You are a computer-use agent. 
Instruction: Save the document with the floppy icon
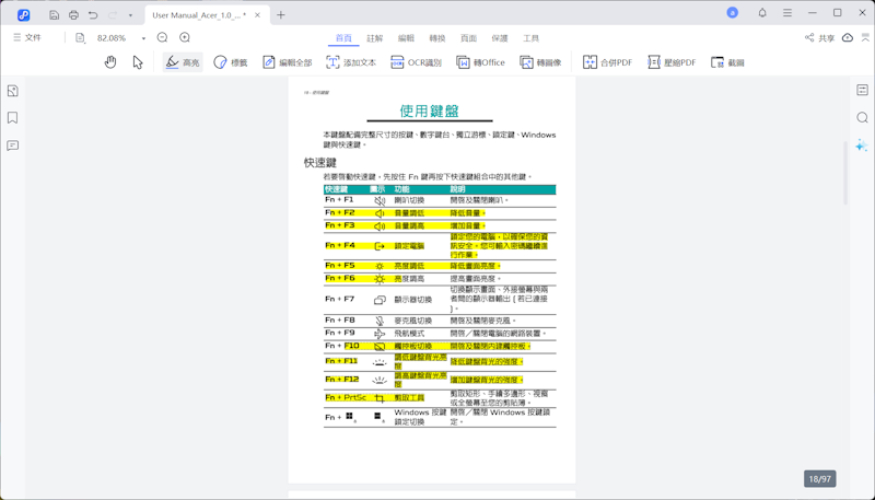coord(54,15)
